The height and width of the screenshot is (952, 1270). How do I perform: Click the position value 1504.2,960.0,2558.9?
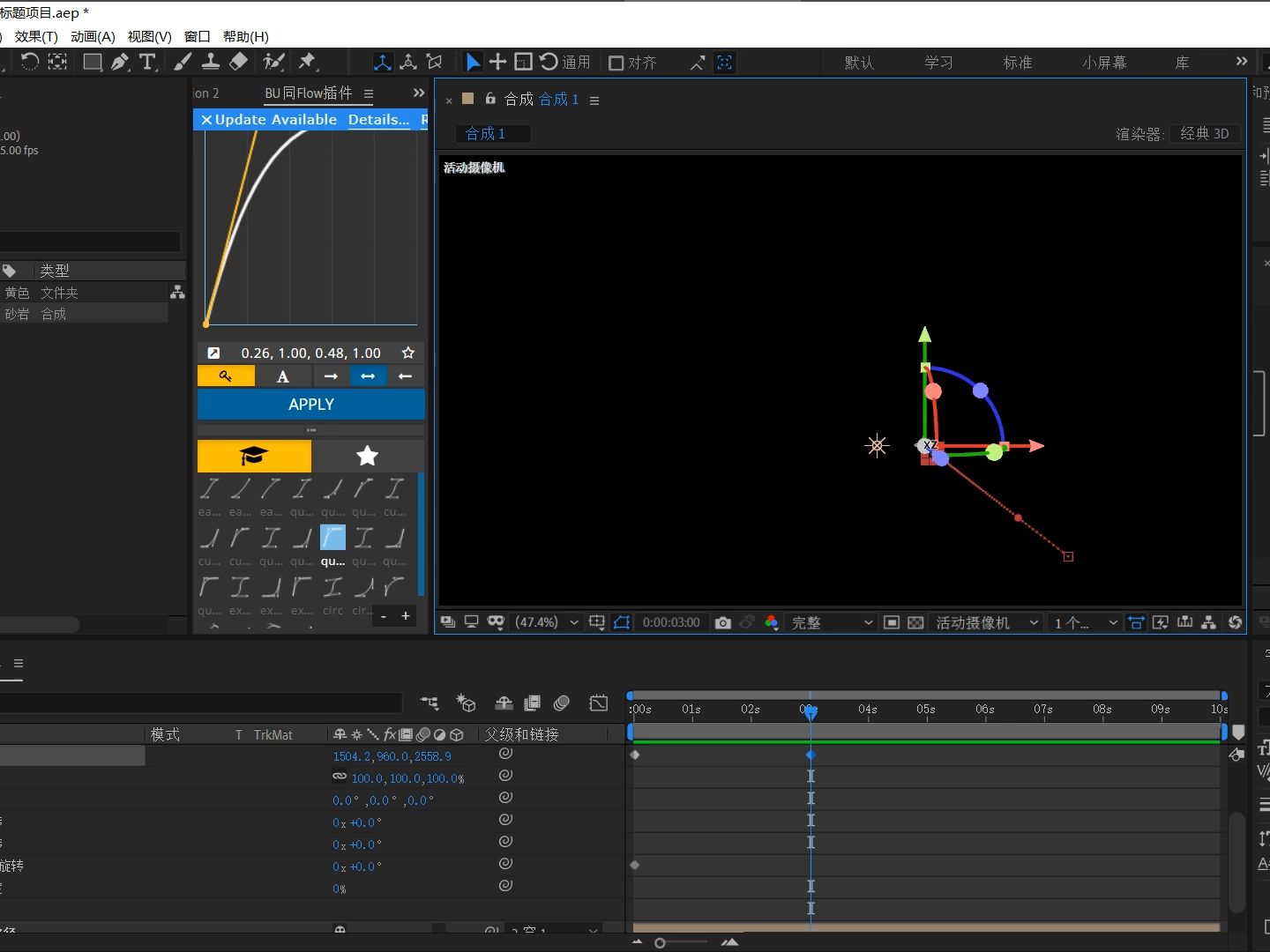pyautogui.click(x=392, y=756)
